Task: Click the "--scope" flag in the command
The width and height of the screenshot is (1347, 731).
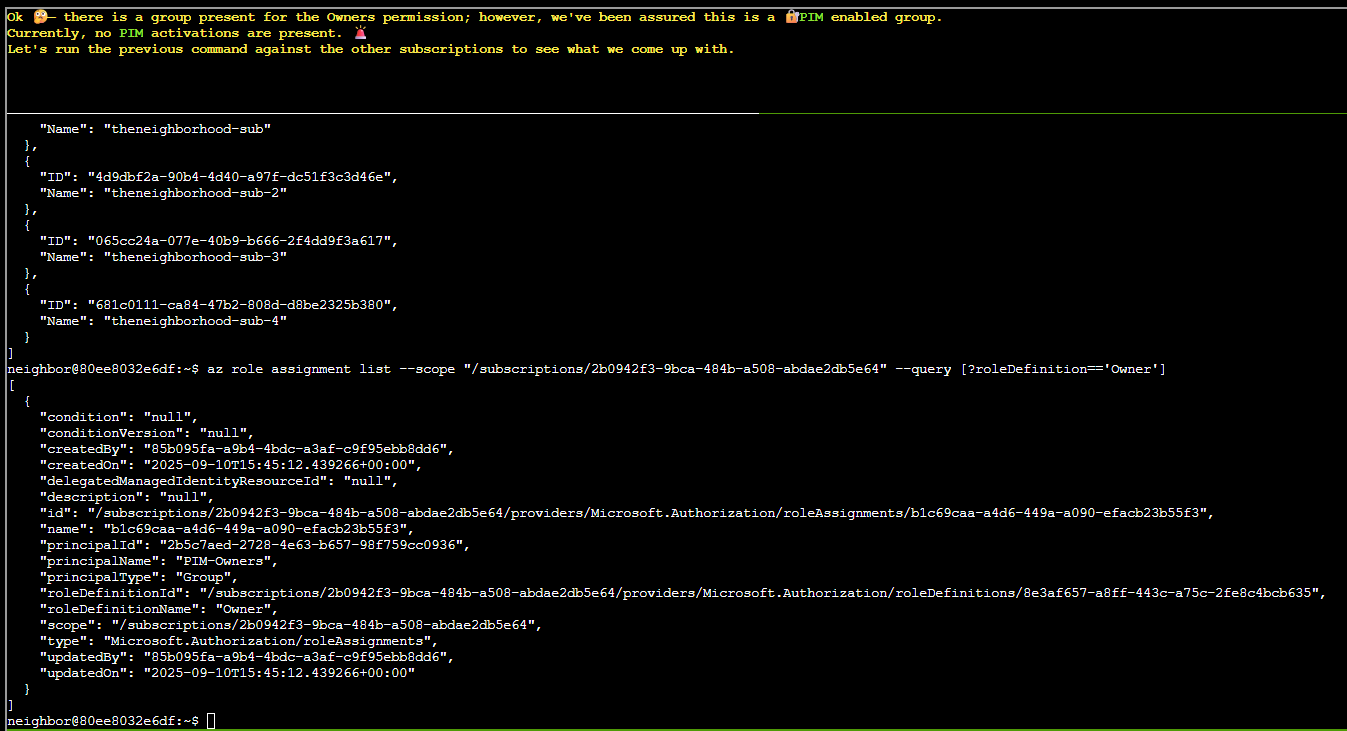Action: [427, 369]
